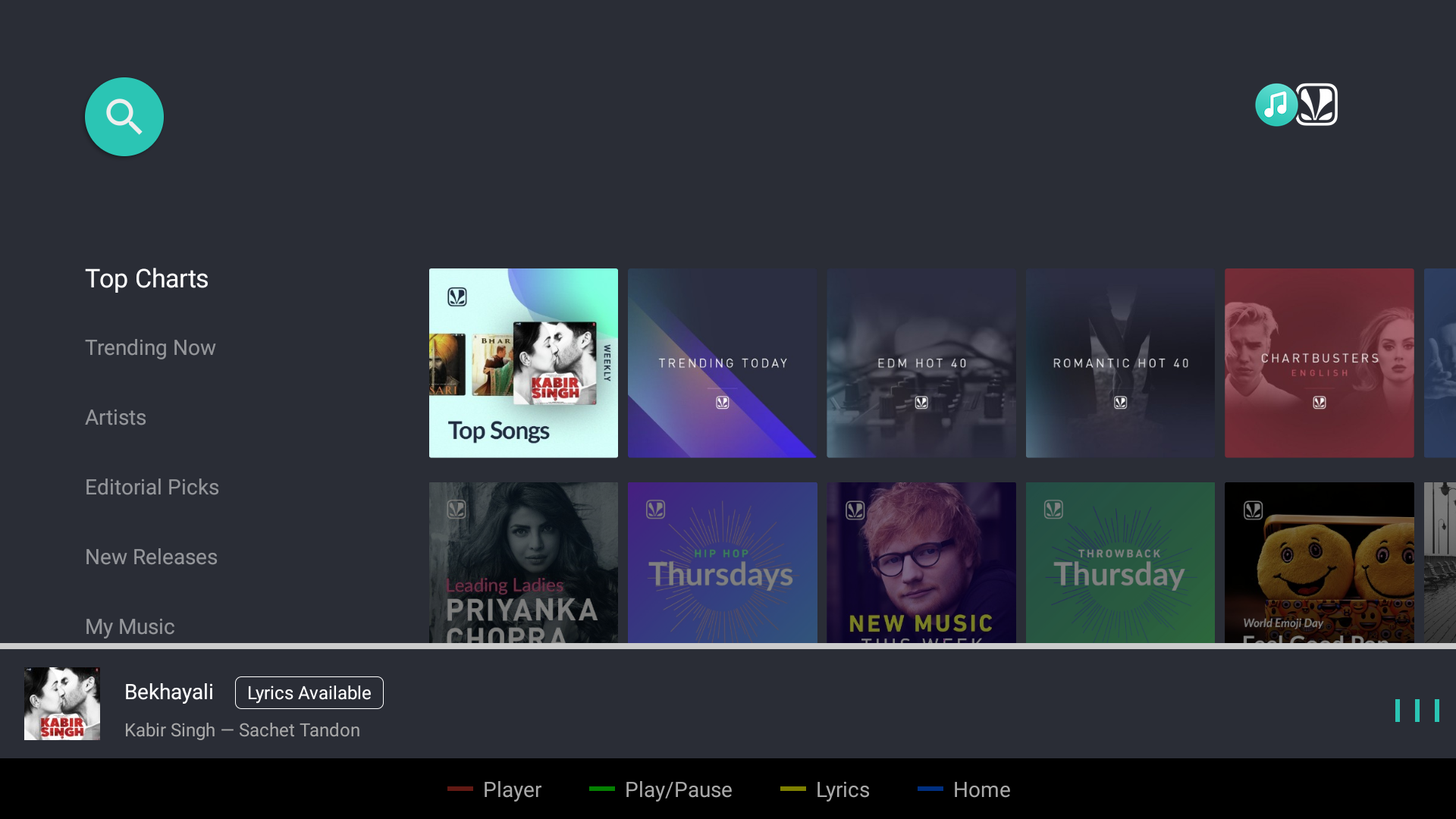This screenshot has height=819, width=1456.
Task: Click the teal search icon
Action: [x=124, y=117]
